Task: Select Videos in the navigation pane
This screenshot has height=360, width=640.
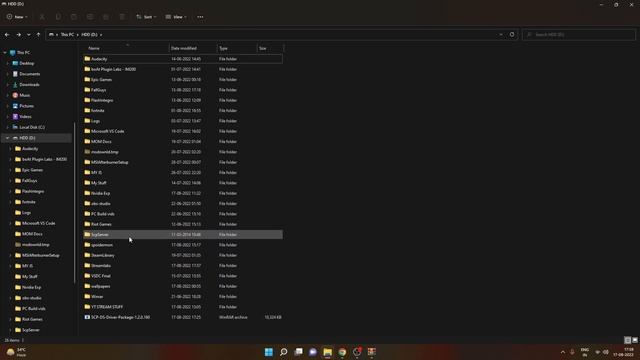Action: click(25, 116)
